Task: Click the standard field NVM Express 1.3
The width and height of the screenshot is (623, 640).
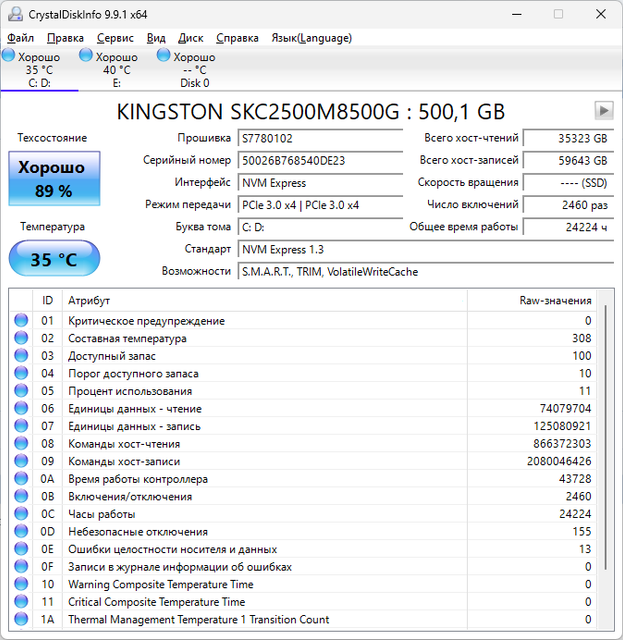Action: click(x=426, y=249)
